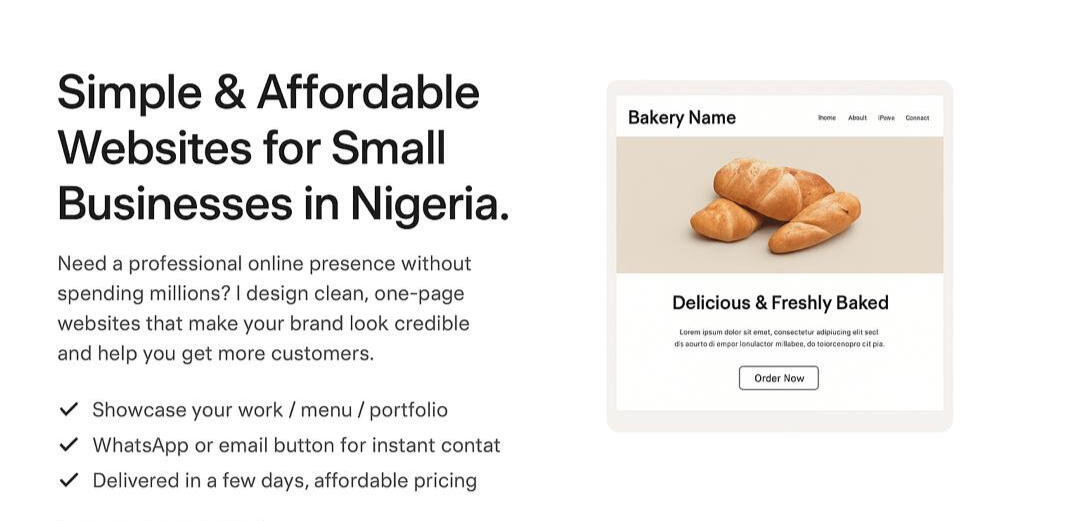This screenshot has width=1080, height=521.
Task: Select the About nav item
Action: coord(857,118)
